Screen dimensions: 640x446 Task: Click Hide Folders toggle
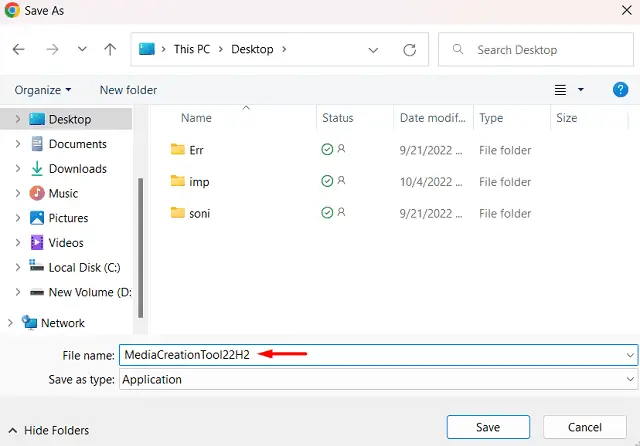coord(49,430)
